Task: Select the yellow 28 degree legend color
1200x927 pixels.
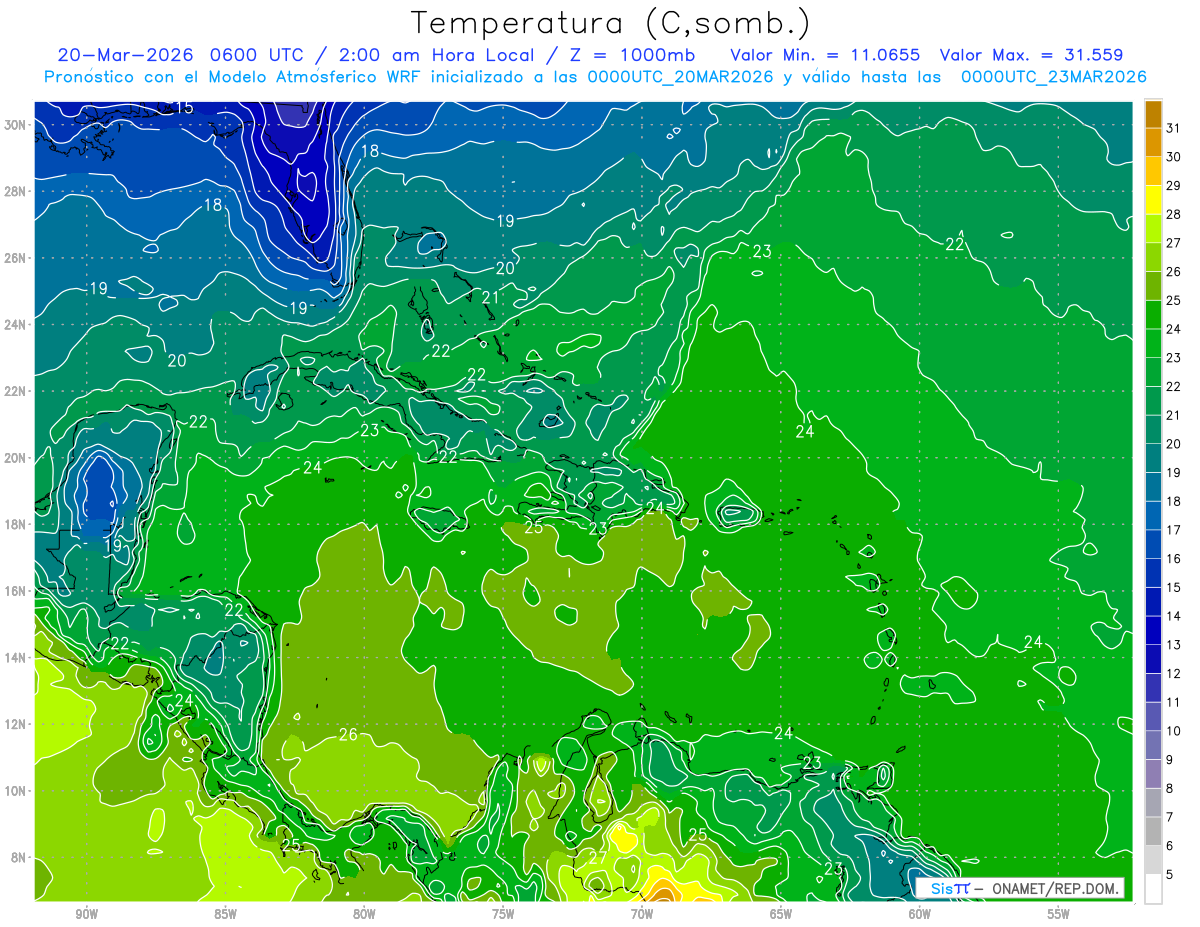Action: [1153, 202]
